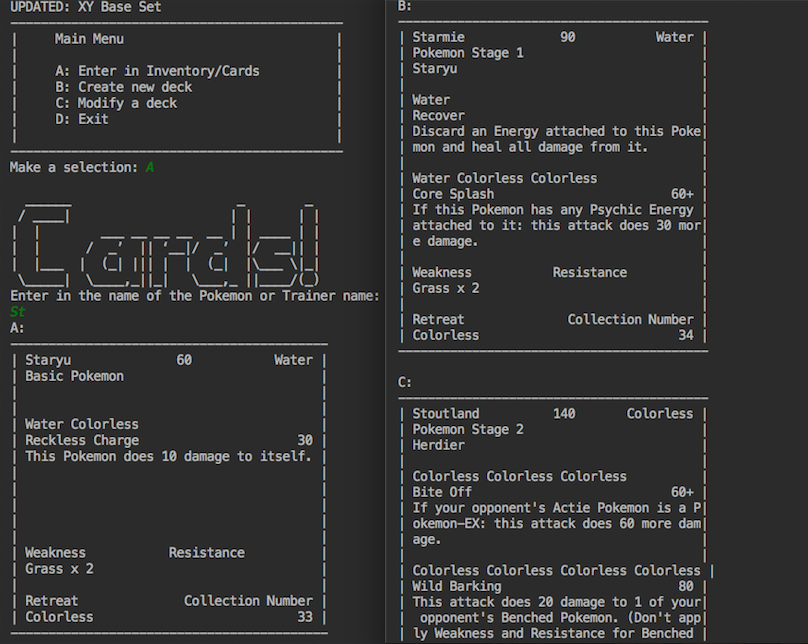808x644 pixels.
Task: Click 'Colorless' type on Stoutland card header
Action: point(660,414)
